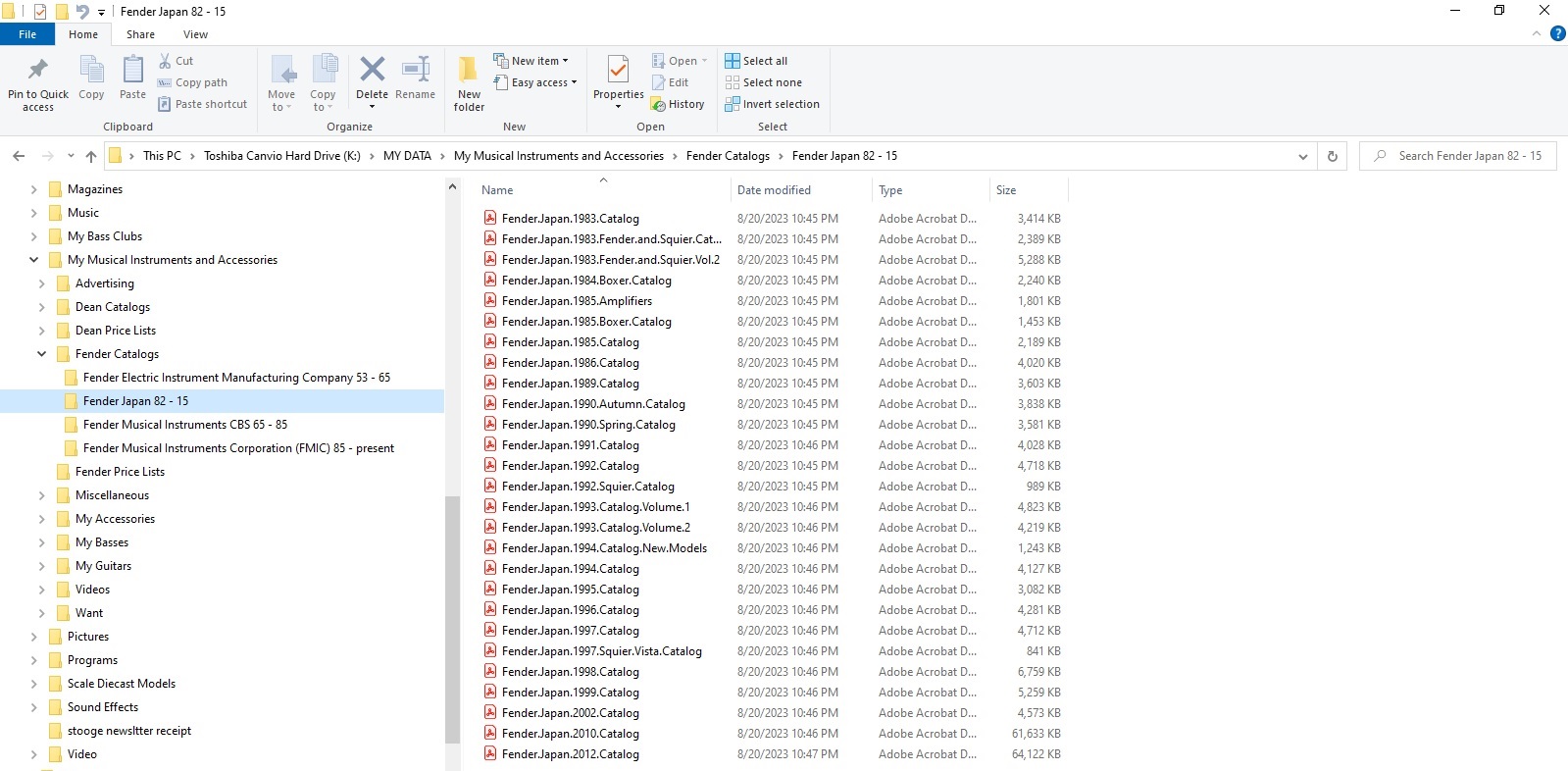Screen dimensions: 1568x771
Task: Click the Cut scissors icon
Action: pos(165,61)
